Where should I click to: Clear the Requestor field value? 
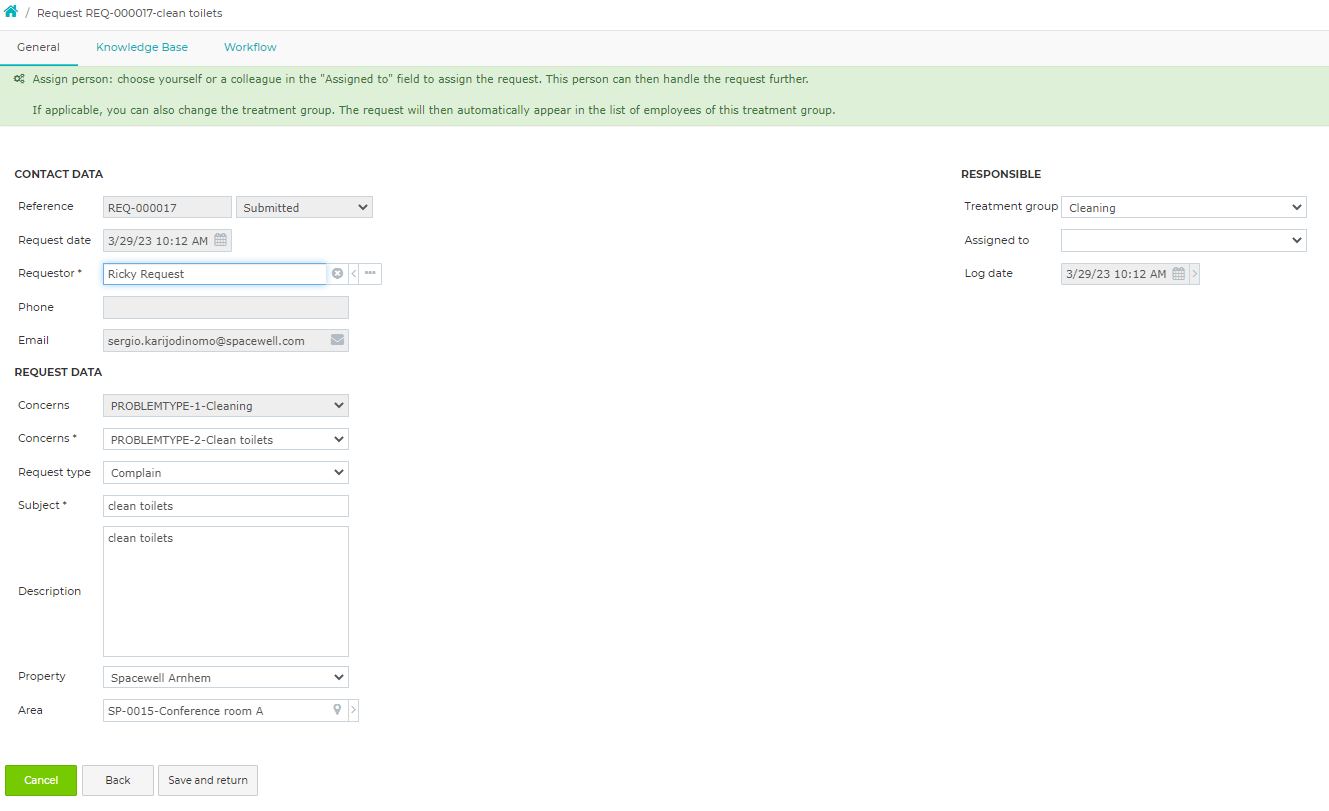click(x=337, y=274)
